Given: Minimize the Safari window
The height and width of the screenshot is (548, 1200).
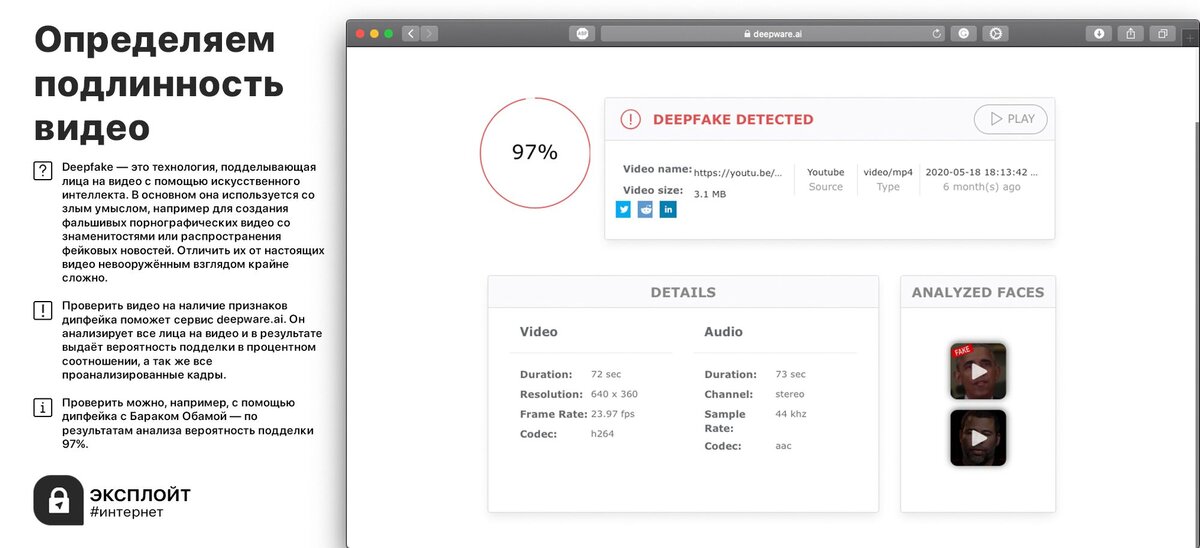Looking at the screenshot, I should click(x=375, y=33).
